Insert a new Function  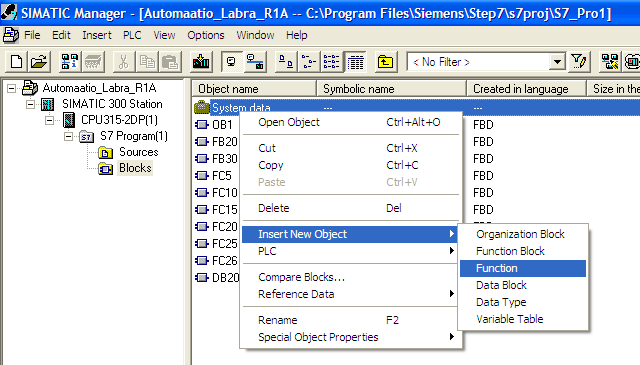pyautogui.click(x=523, y=268)
